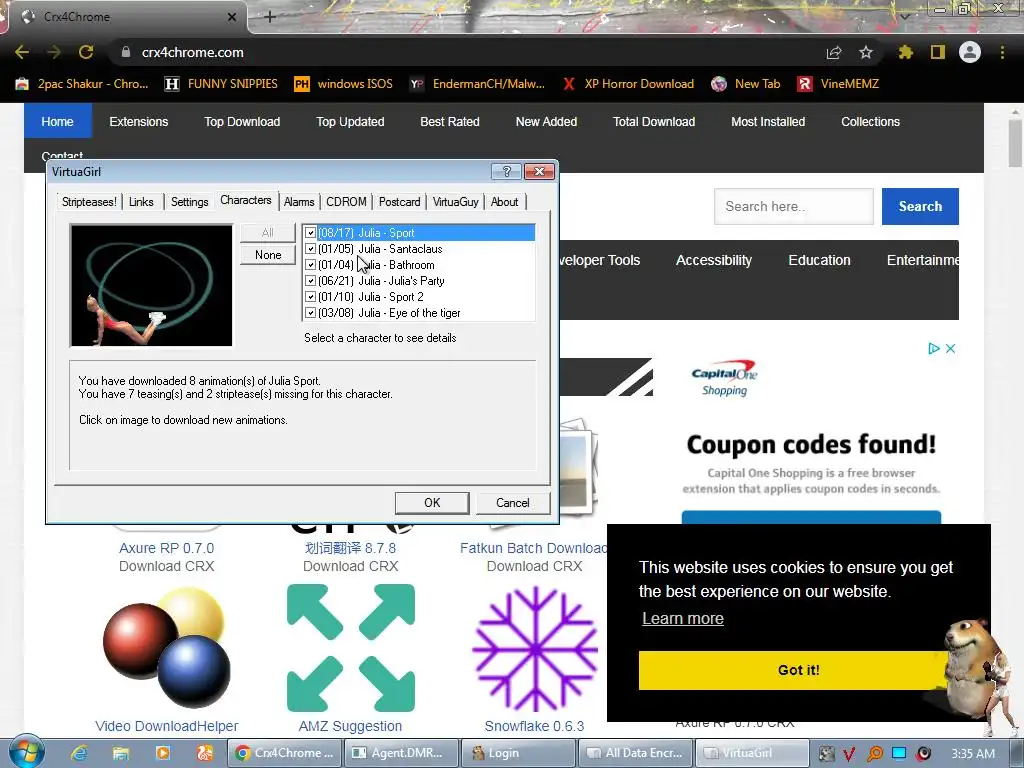The image size is (1024, 768).
Task: Open Windows Explorer folder icon in taskbar
Action: pos(121,753)
